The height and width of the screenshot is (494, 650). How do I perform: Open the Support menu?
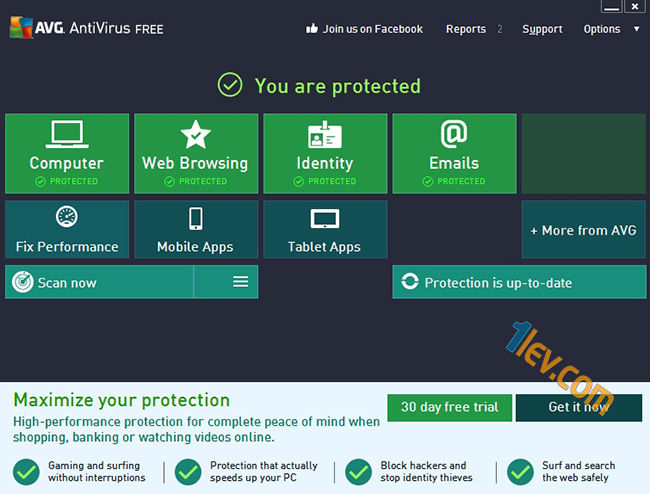click(542, 29)
